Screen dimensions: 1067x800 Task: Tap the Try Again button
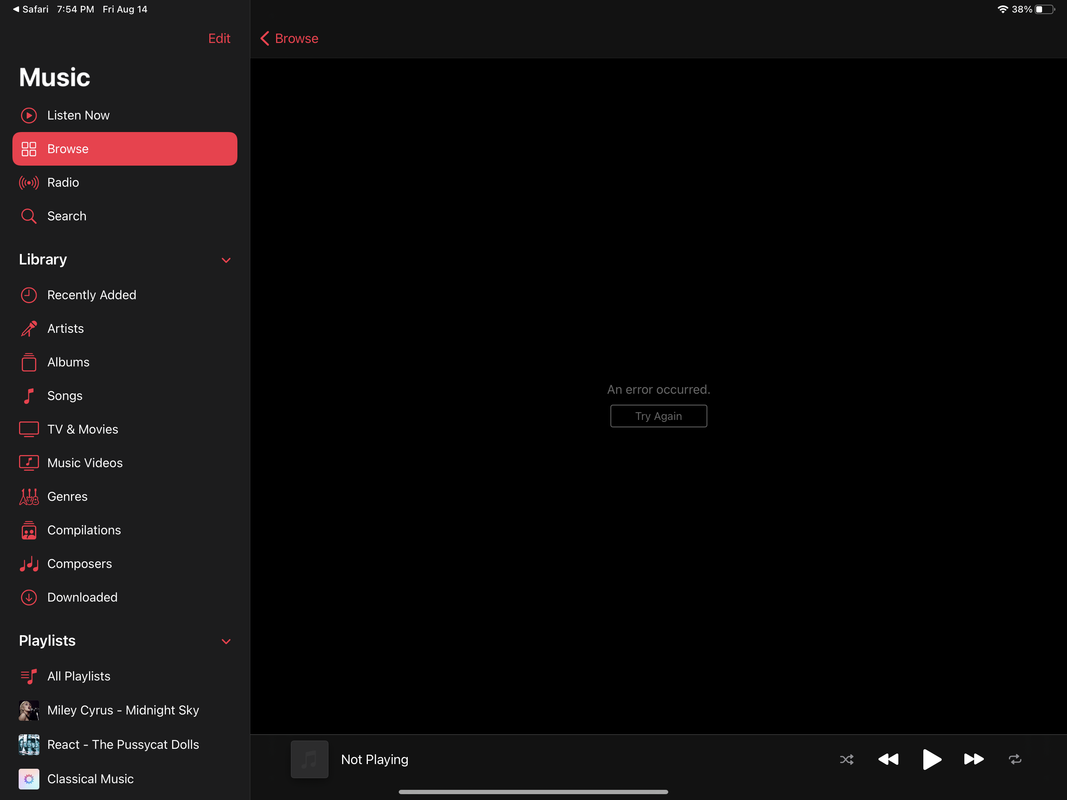click(x=658, y=416)
